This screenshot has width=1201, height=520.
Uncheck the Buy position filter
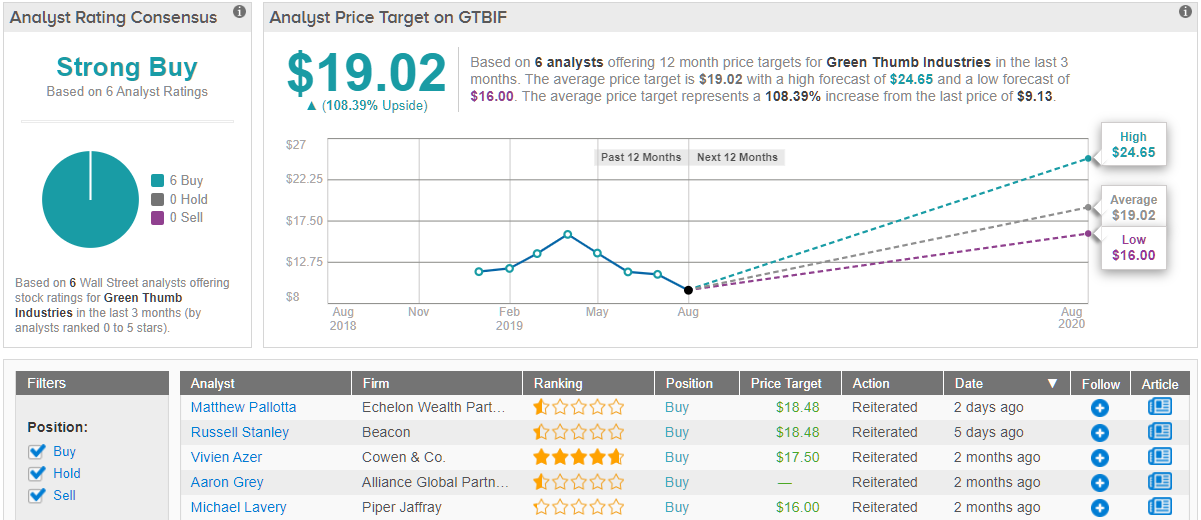[38, 452]
